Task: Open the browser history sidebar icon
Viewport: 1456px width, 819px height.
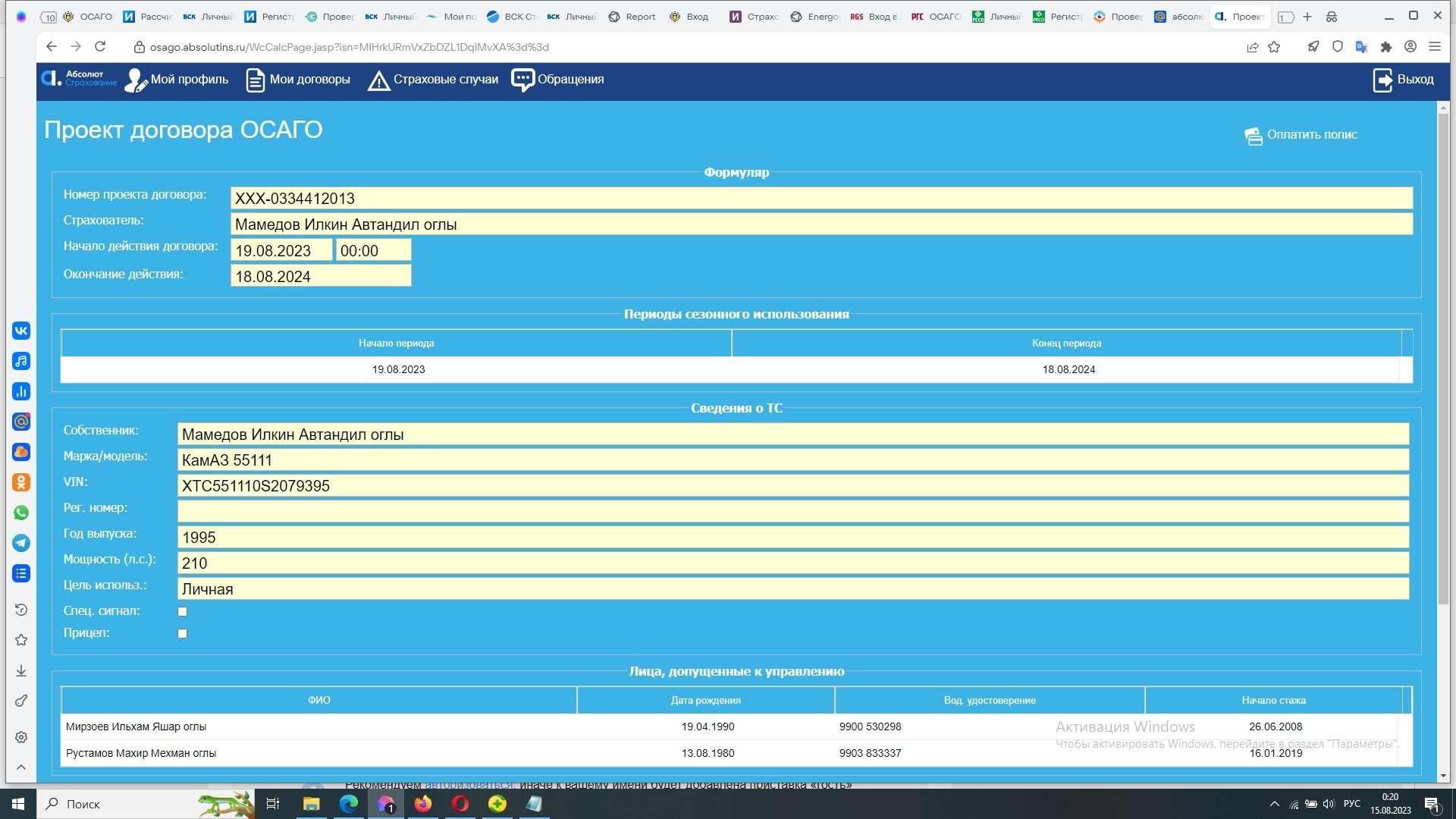Action: click(x=21, y=610)
